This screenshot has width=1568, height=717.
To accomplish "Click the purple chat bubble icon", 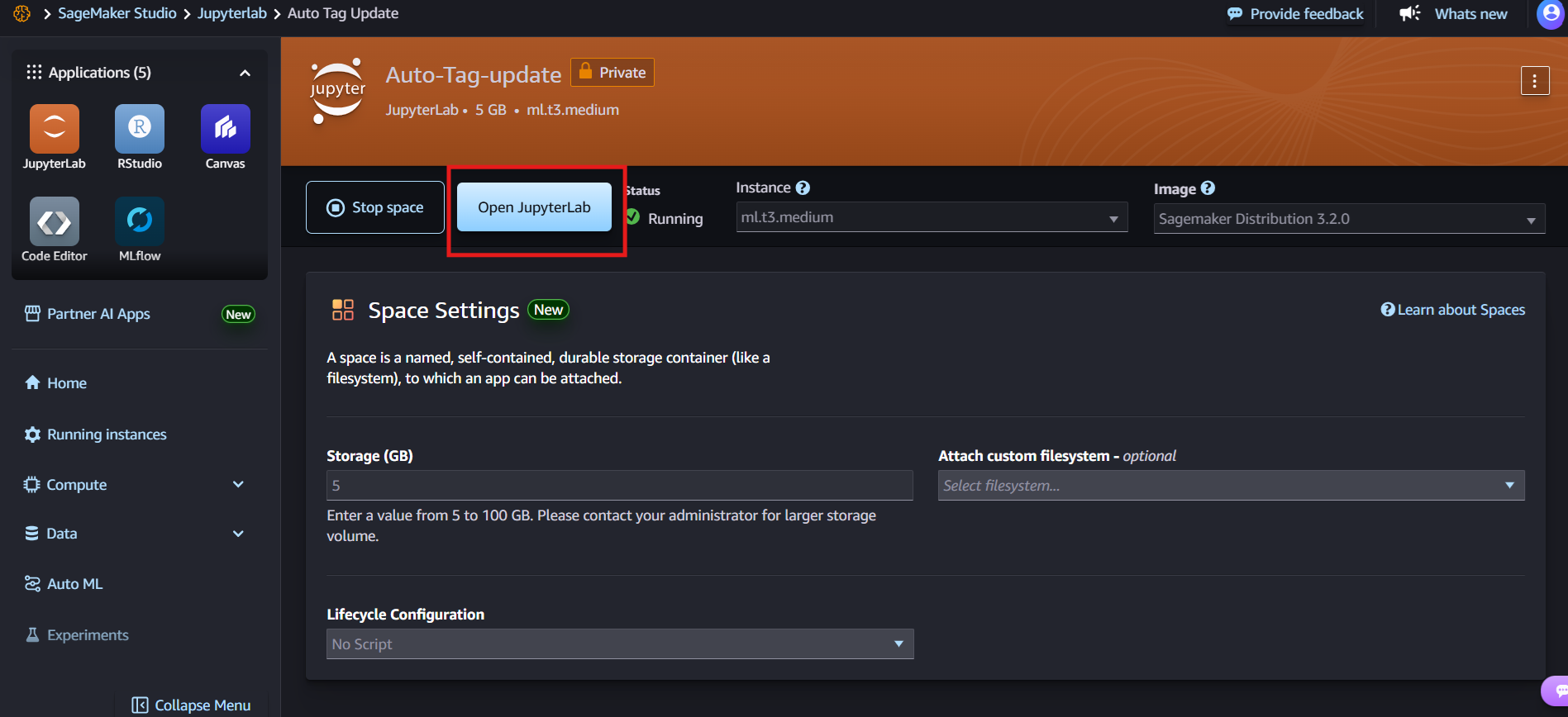I will click(x=1557, y=691).
